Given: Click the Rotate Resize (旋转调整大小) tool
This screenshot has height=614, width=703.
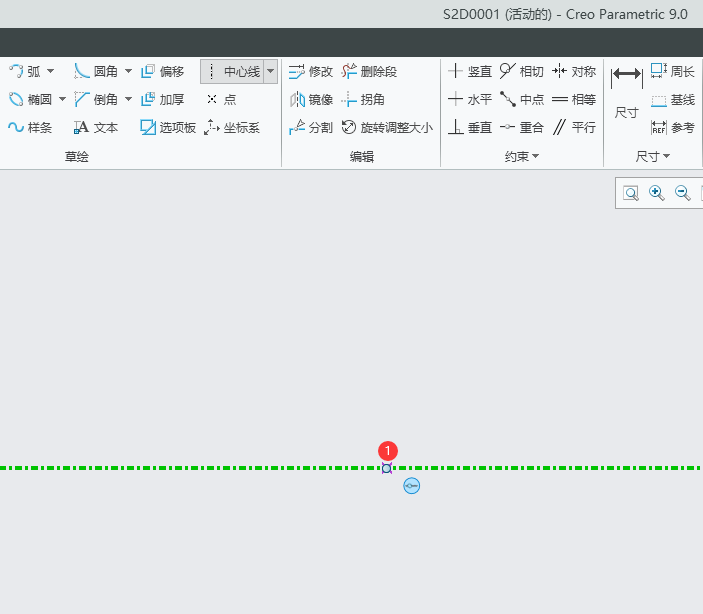Looking at the screenshot, I should 387,128.
